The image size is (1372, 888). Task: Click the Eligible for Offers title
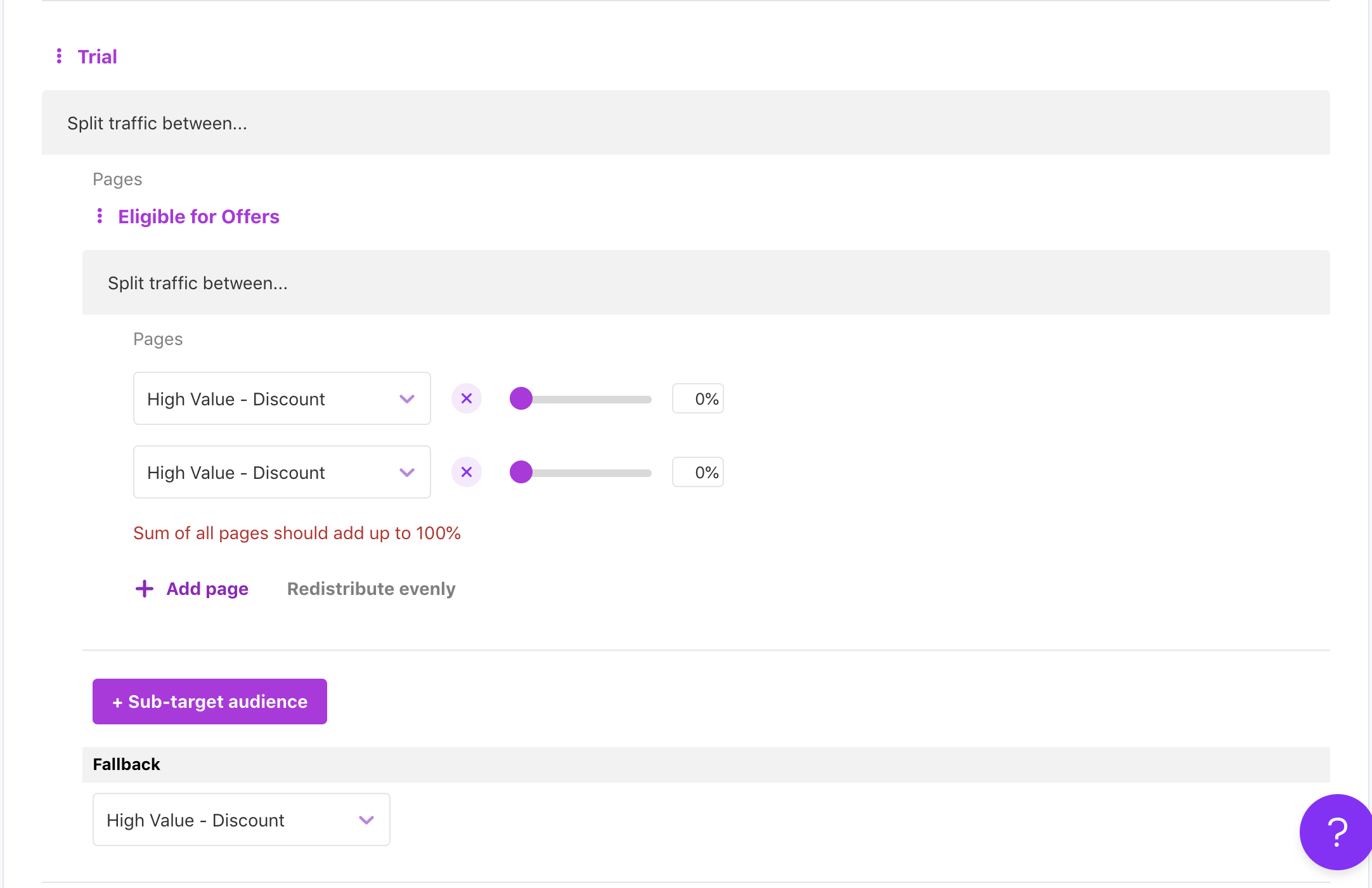pos(198,216)
